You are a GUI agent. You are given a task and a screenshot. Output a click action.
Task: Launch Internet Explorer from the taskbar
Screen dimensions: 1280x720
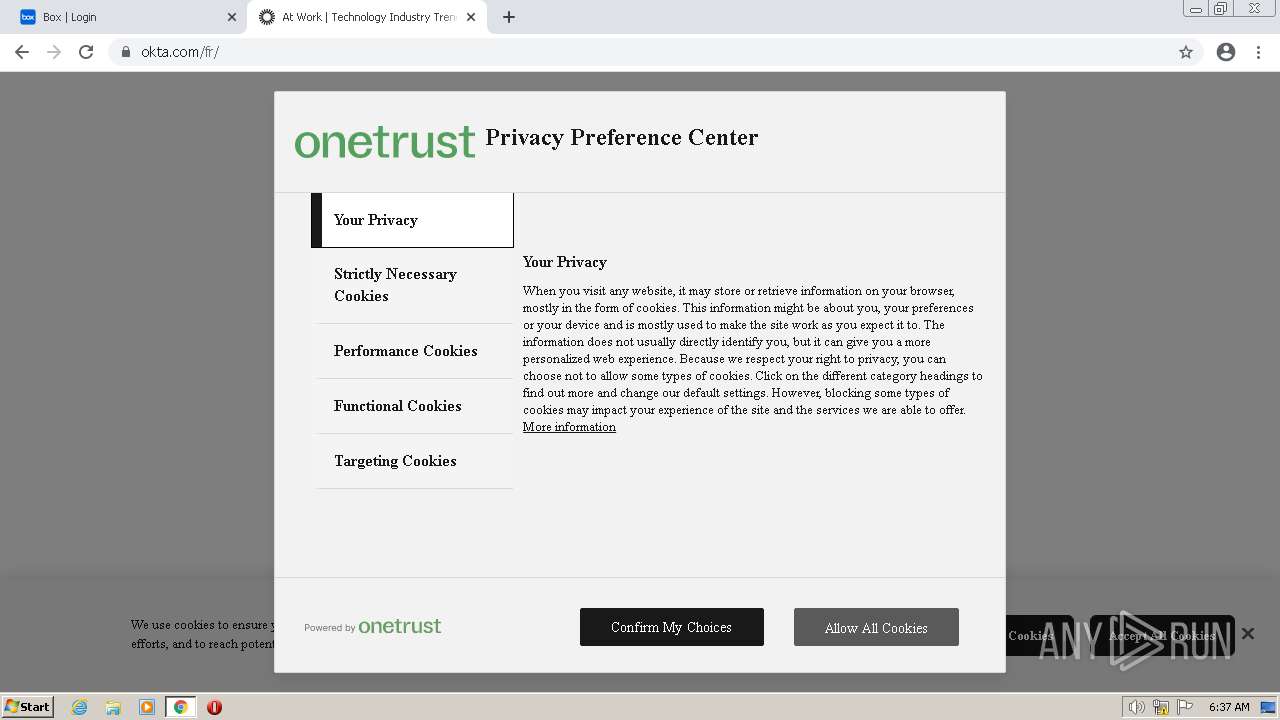pyautogui.click(x=80, y=707)
